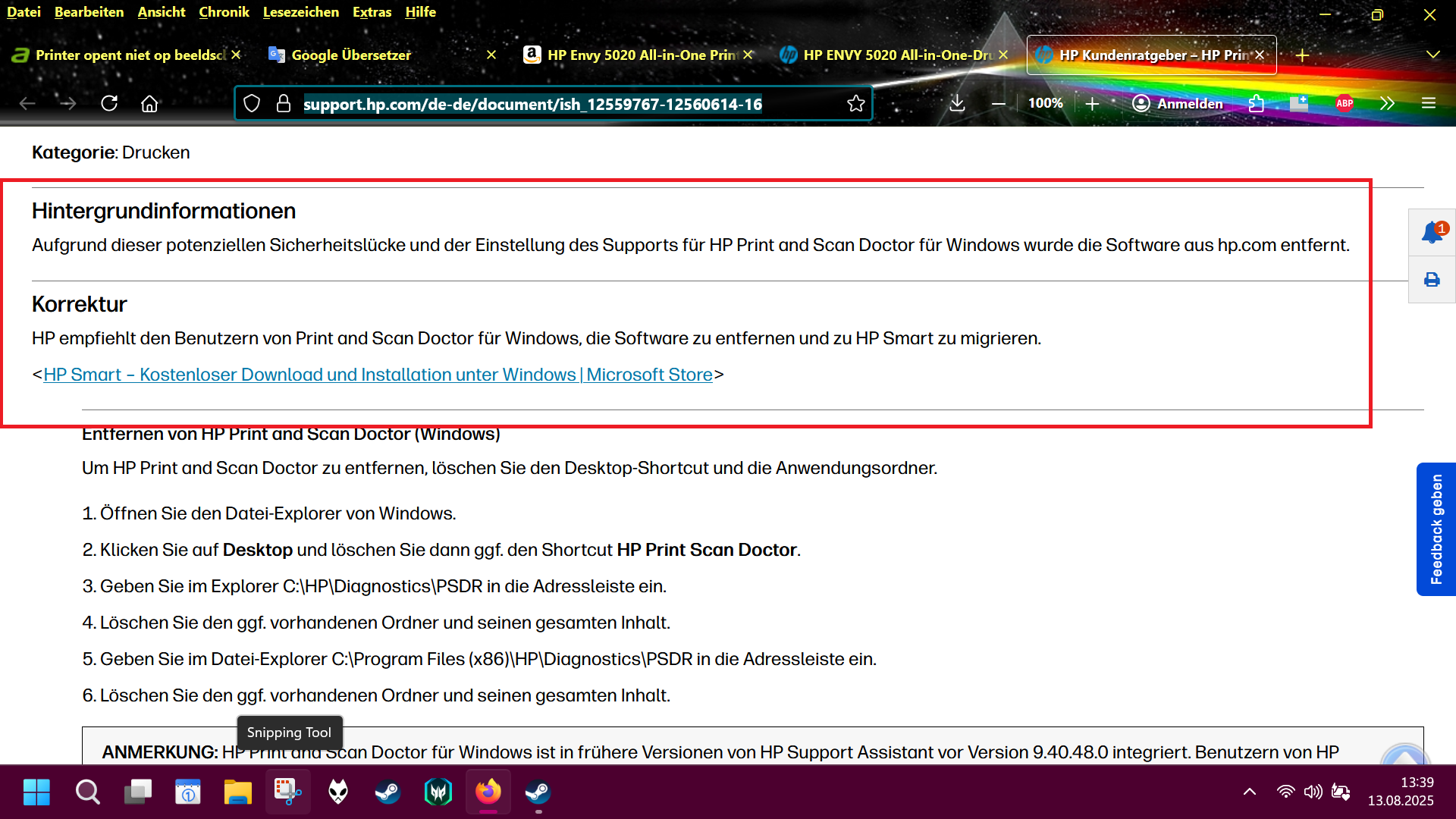This screenshot has width=1456, height=819.
Task: Open Wi-Fi network settings tray icon
Action: tap(1286, 792)
